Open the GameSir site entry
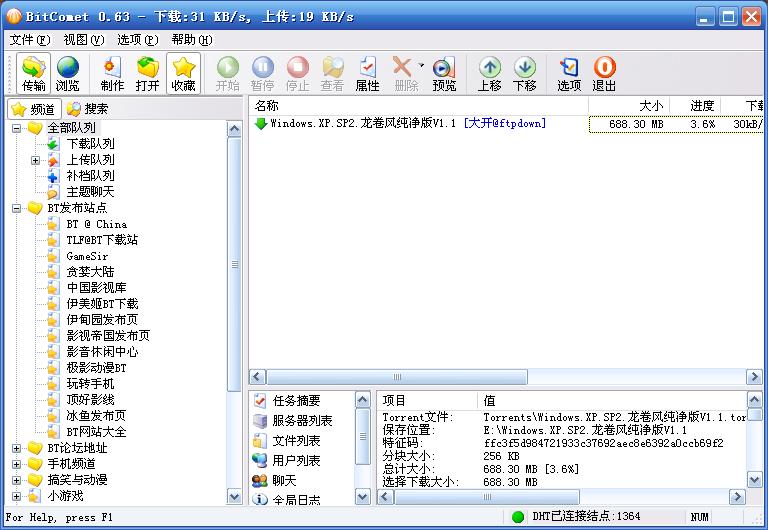Screen dimensions: 768x530 pos(87,256)
